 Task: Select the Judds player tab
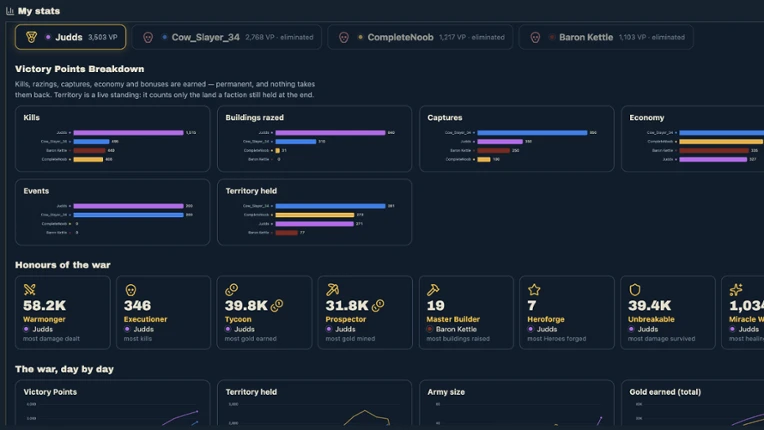tap(71, 37)
